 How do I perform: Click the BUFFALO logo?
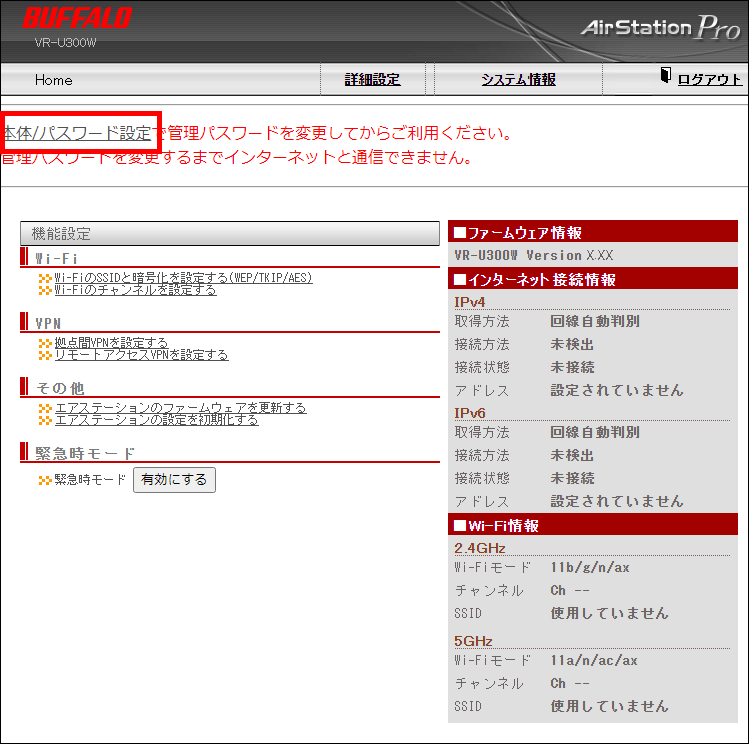coord(77,18)
